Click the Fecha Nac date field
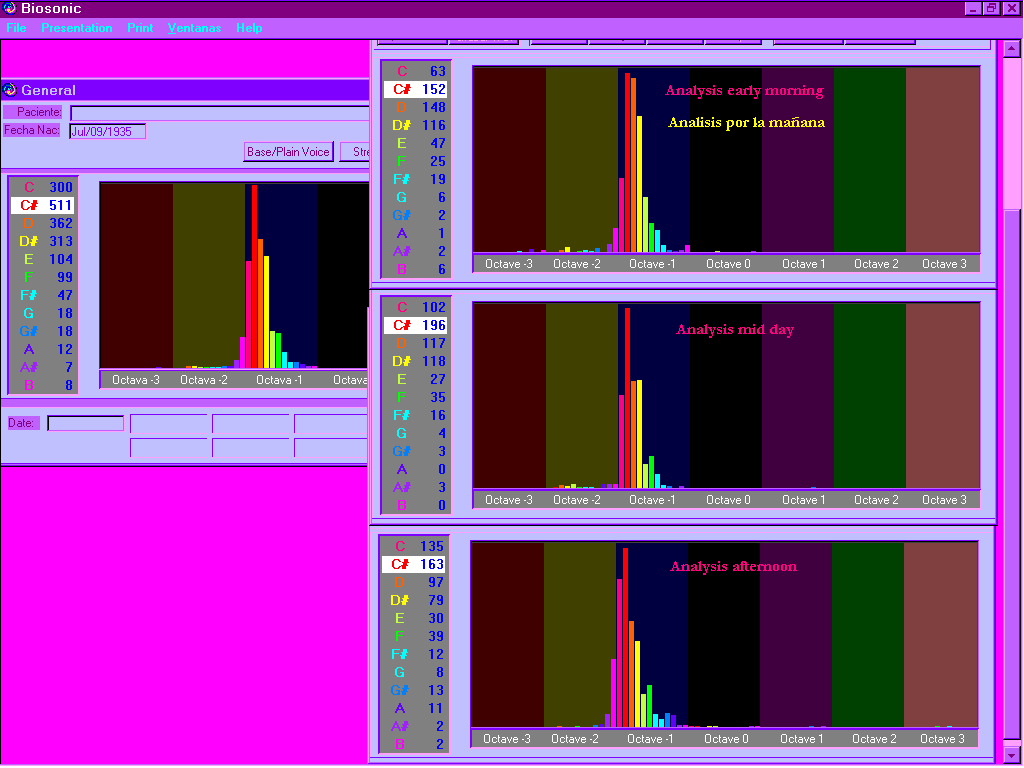 [x=107, y=131]
